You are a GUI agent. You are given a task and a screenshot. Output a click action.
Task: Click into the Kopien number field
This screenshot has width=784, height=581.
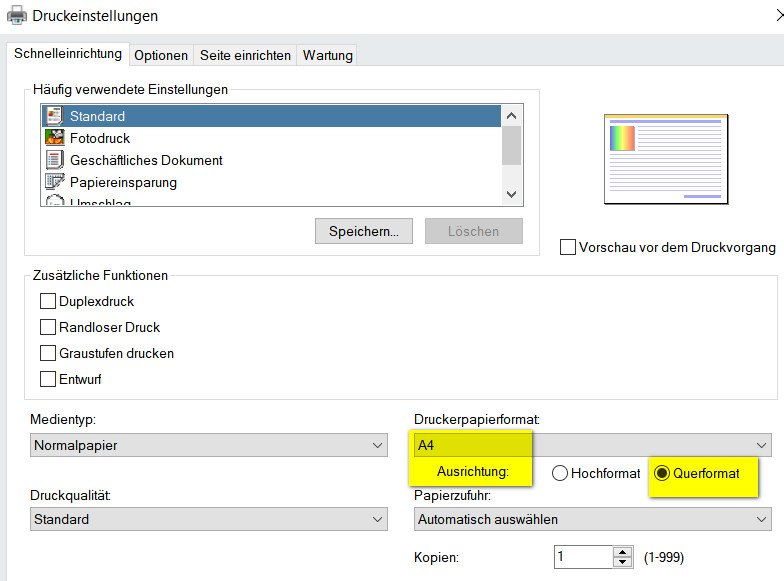click(583, 556)
